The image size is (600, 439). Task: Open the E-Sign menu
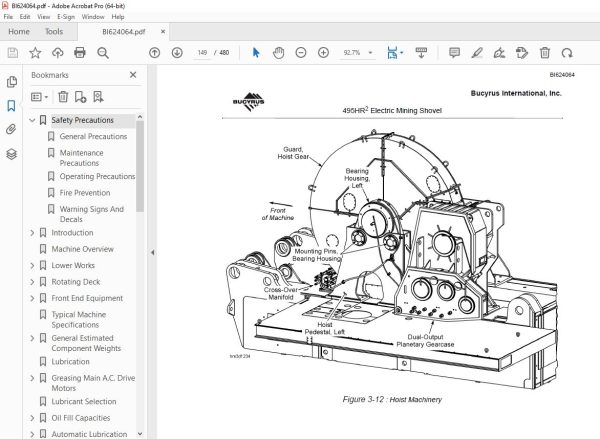[x=66, y=17]
